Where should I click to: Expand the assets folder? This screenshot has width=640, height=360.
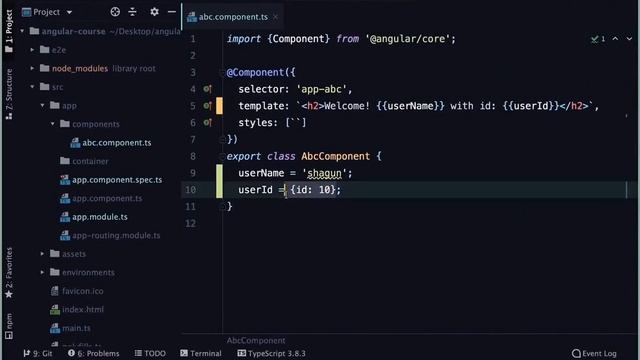(x=42, y=253)
